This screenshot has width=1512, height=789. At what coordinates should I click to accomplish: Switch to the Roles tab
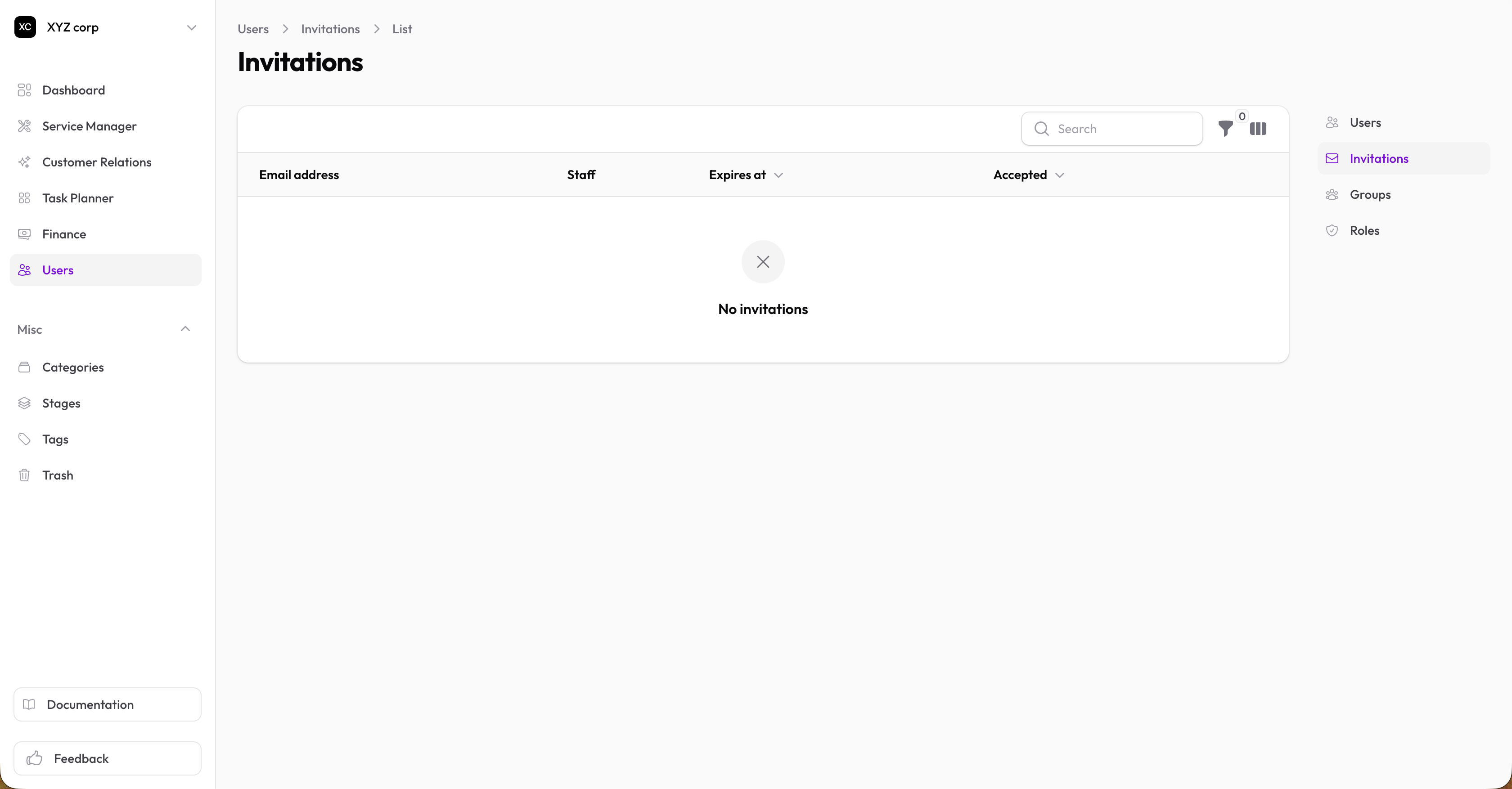point(1404,231)
